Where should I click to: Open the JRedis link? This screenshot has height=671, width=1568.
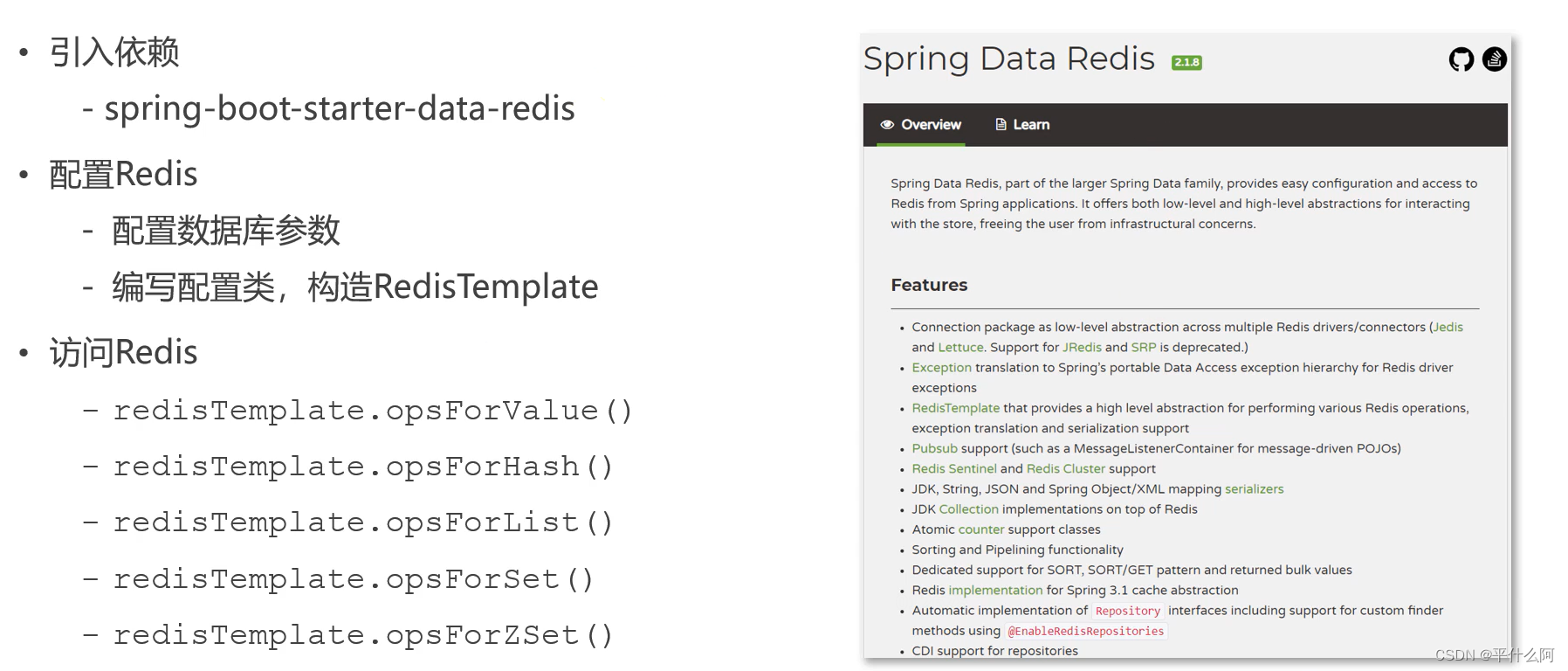point(1082,347)
